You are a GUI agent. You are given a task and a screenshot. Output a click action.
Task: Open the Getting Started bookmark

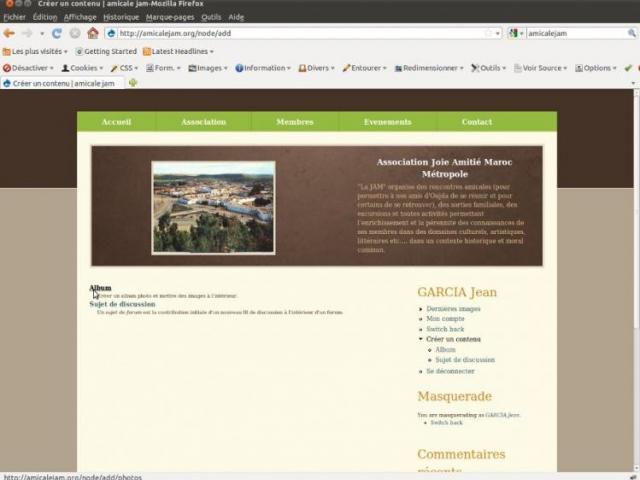106,51
